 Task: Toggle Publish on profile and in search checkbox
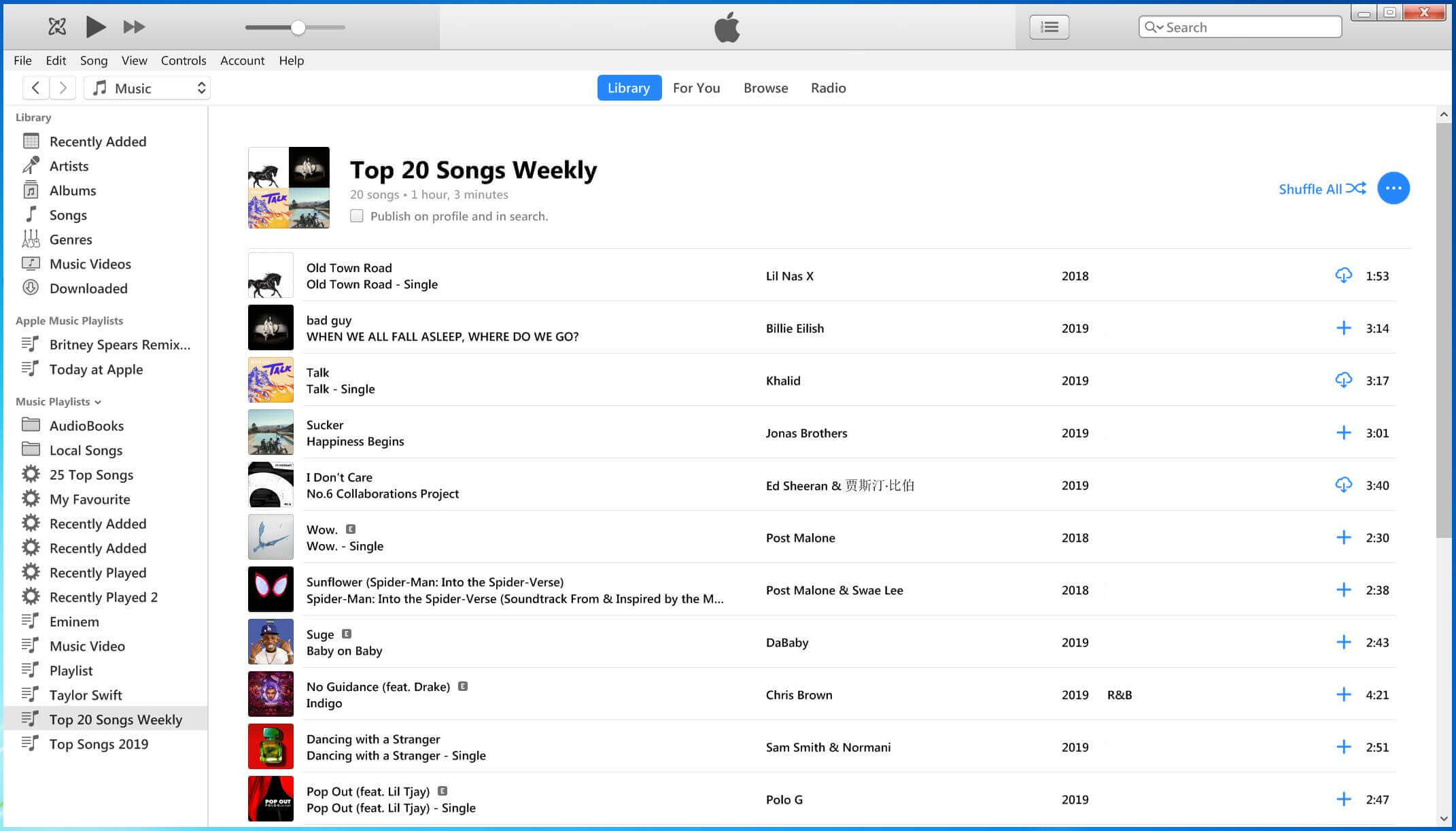(x=356, y=215)
